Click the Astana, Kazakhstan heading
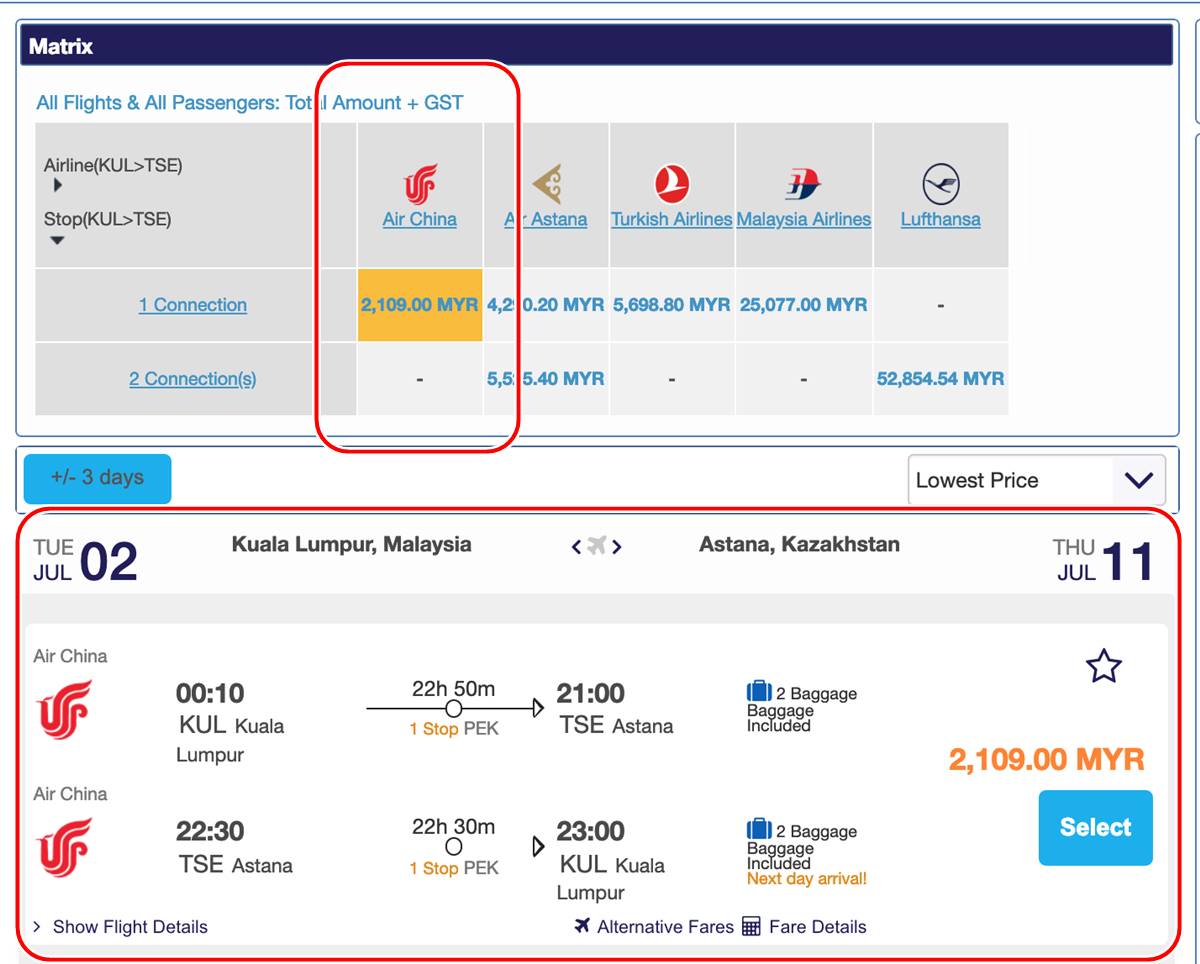Viewport: 1200px width, 964px height. pyautogui.click(x=799, y=545)
